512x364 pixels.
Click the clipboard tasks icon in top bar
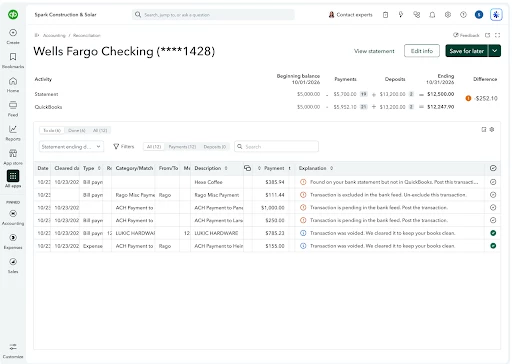click(385, 15)
